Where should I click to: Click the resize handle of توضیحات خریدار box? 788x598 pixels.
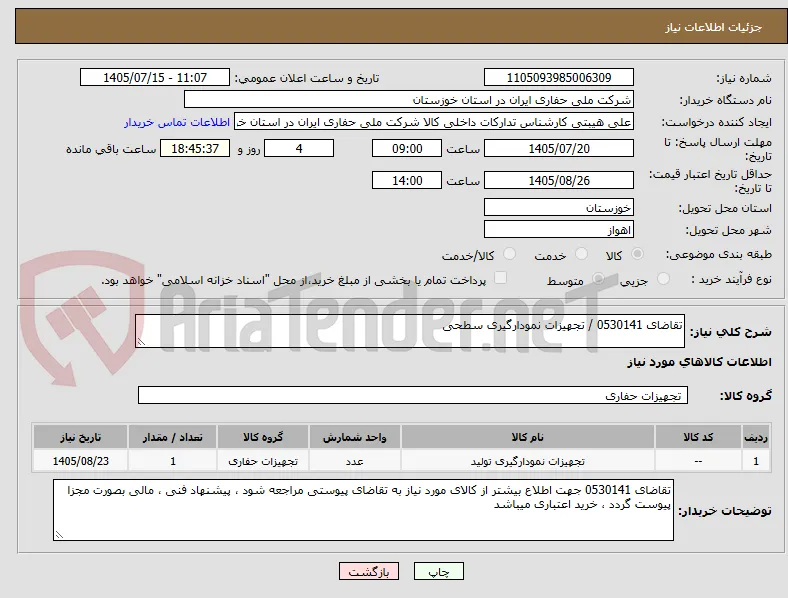[x=59, y=535]
